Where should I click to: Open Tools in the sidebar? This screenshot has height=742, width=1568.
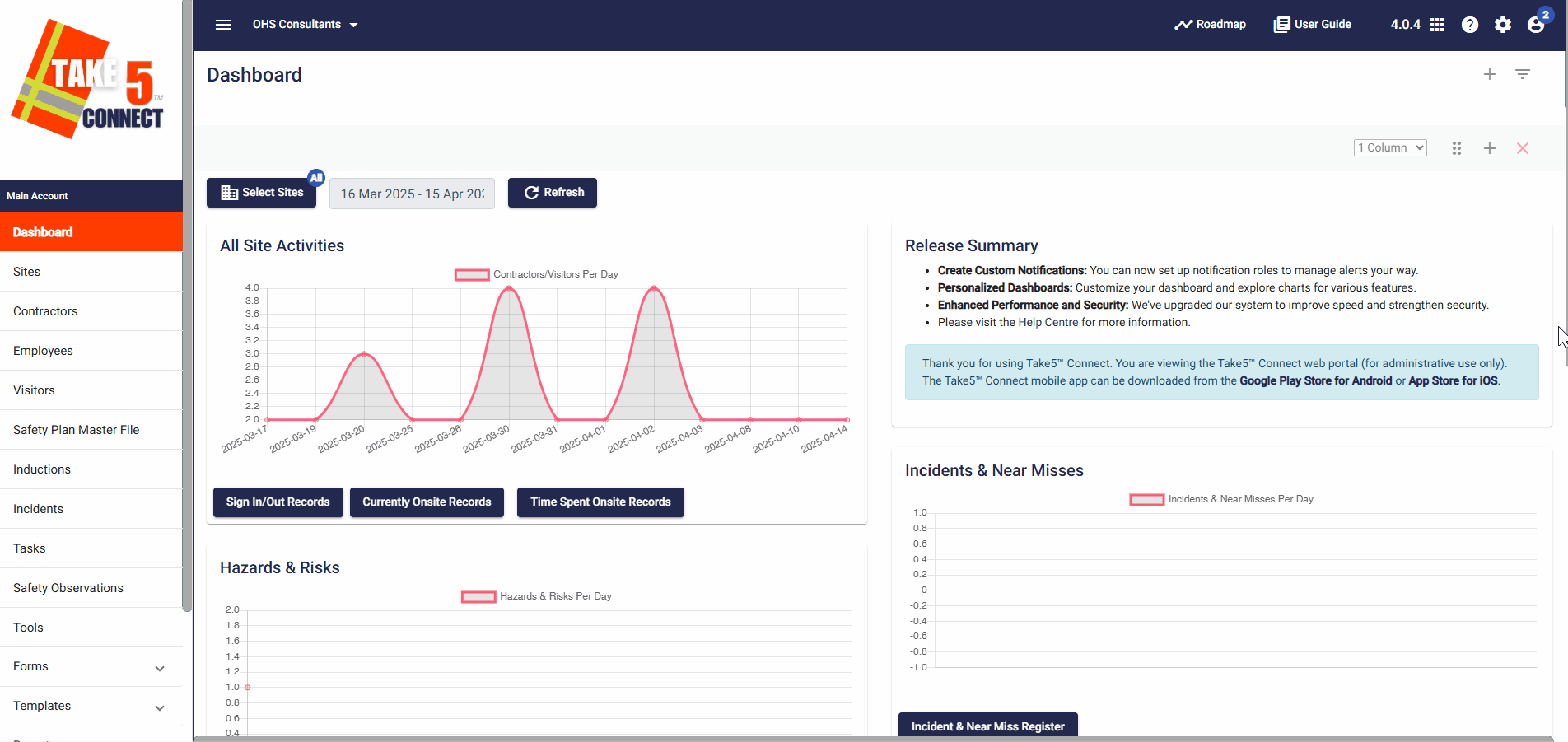pyautogui.click(x=91, y=628)
